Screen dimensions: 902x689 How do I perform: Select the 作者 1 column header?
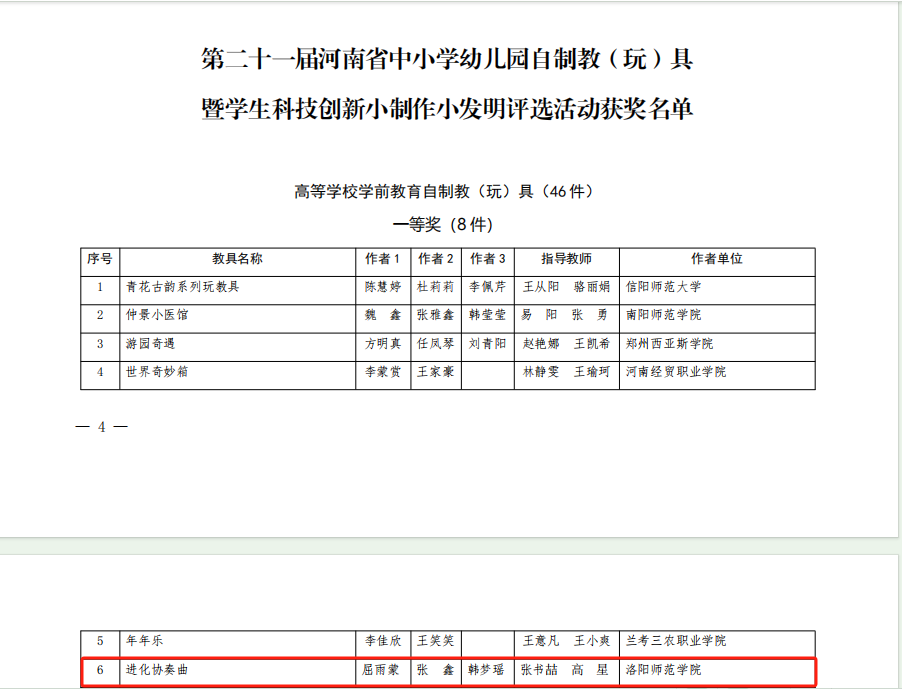pos(383,259)
